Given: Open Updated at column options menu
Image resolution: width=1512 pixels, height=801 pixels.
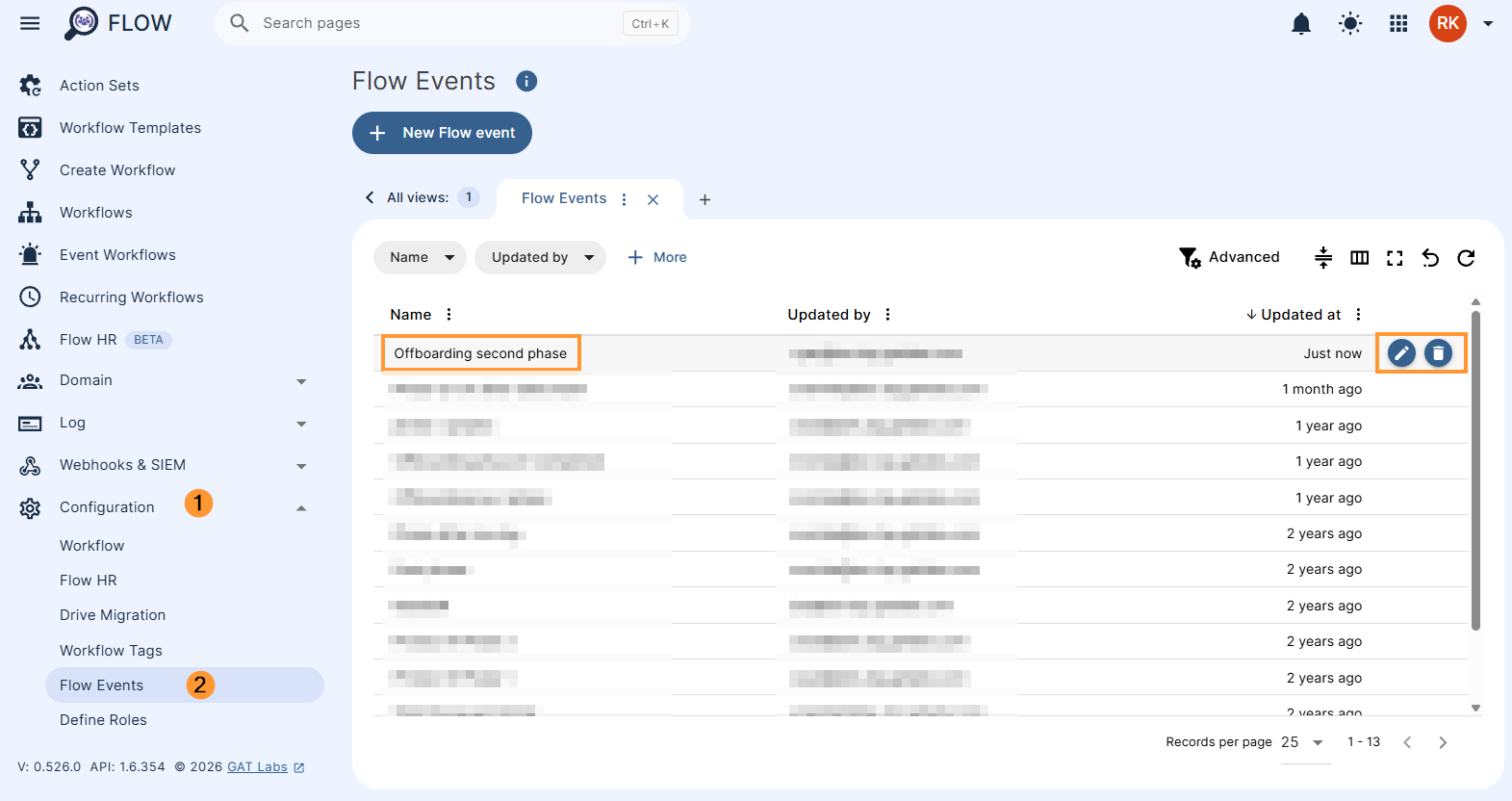Looking at the screenshot, I should click(1358, 315).
